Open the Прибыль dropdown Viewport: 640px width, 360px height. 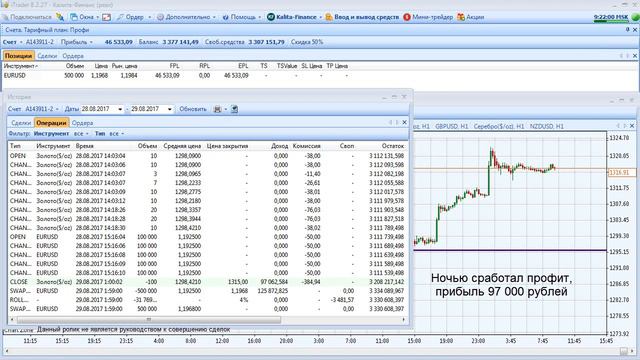point(77,42)
